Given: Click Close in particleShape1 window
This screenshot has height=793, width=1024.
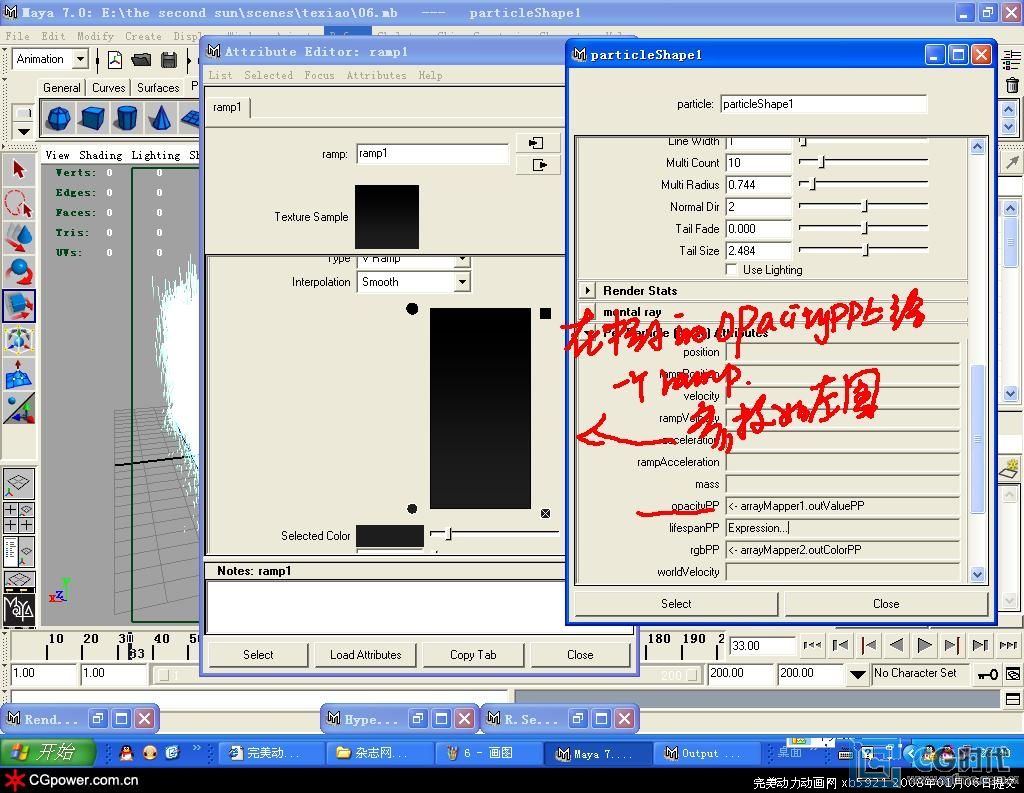Looking at the screenshot, I should pos(886,604).
